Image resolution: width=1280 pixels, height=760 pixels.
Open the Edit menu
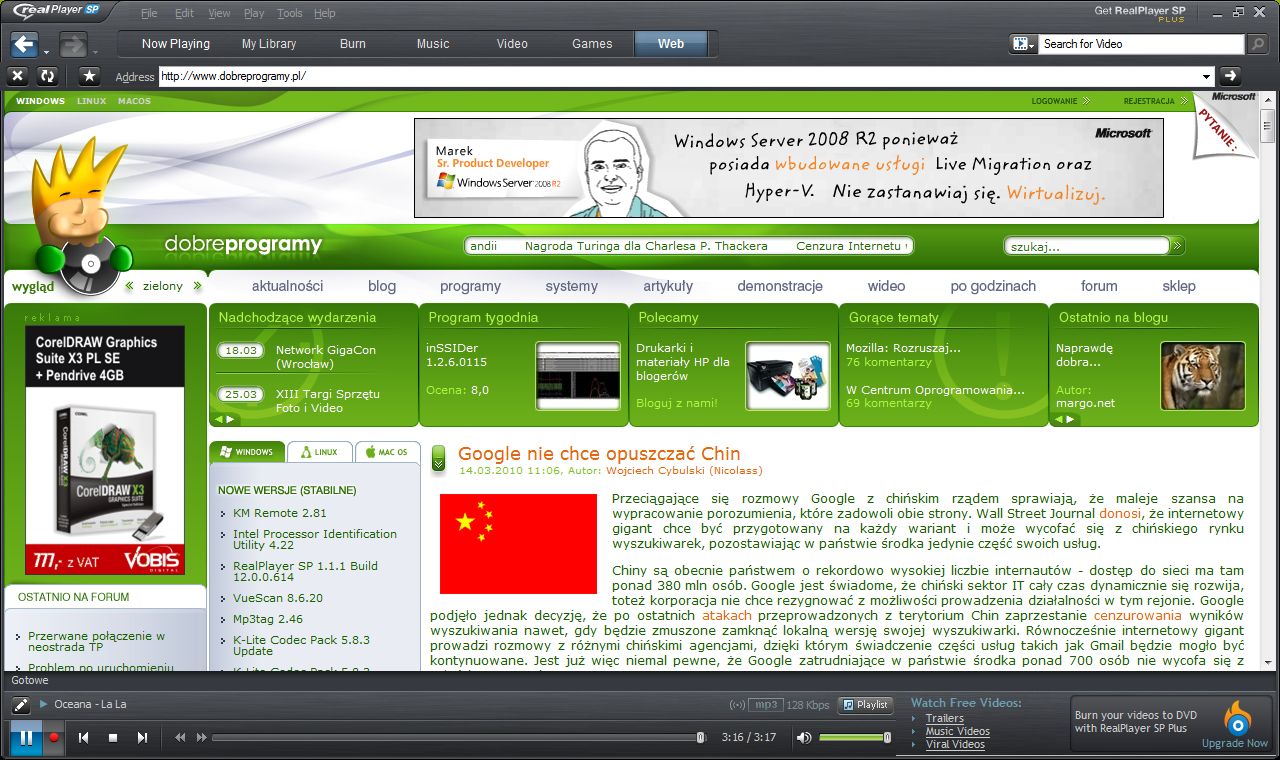pos(184,14)
